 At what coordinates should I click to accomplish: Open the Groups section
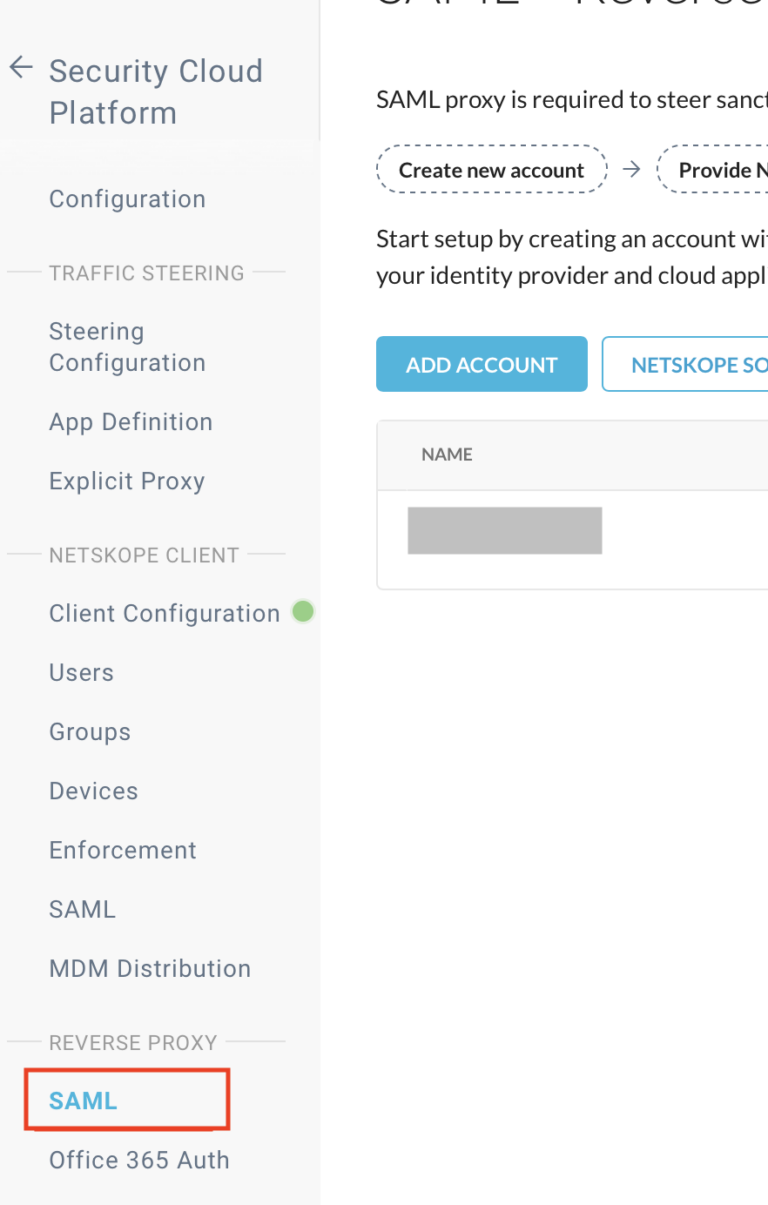click(89, 732)
